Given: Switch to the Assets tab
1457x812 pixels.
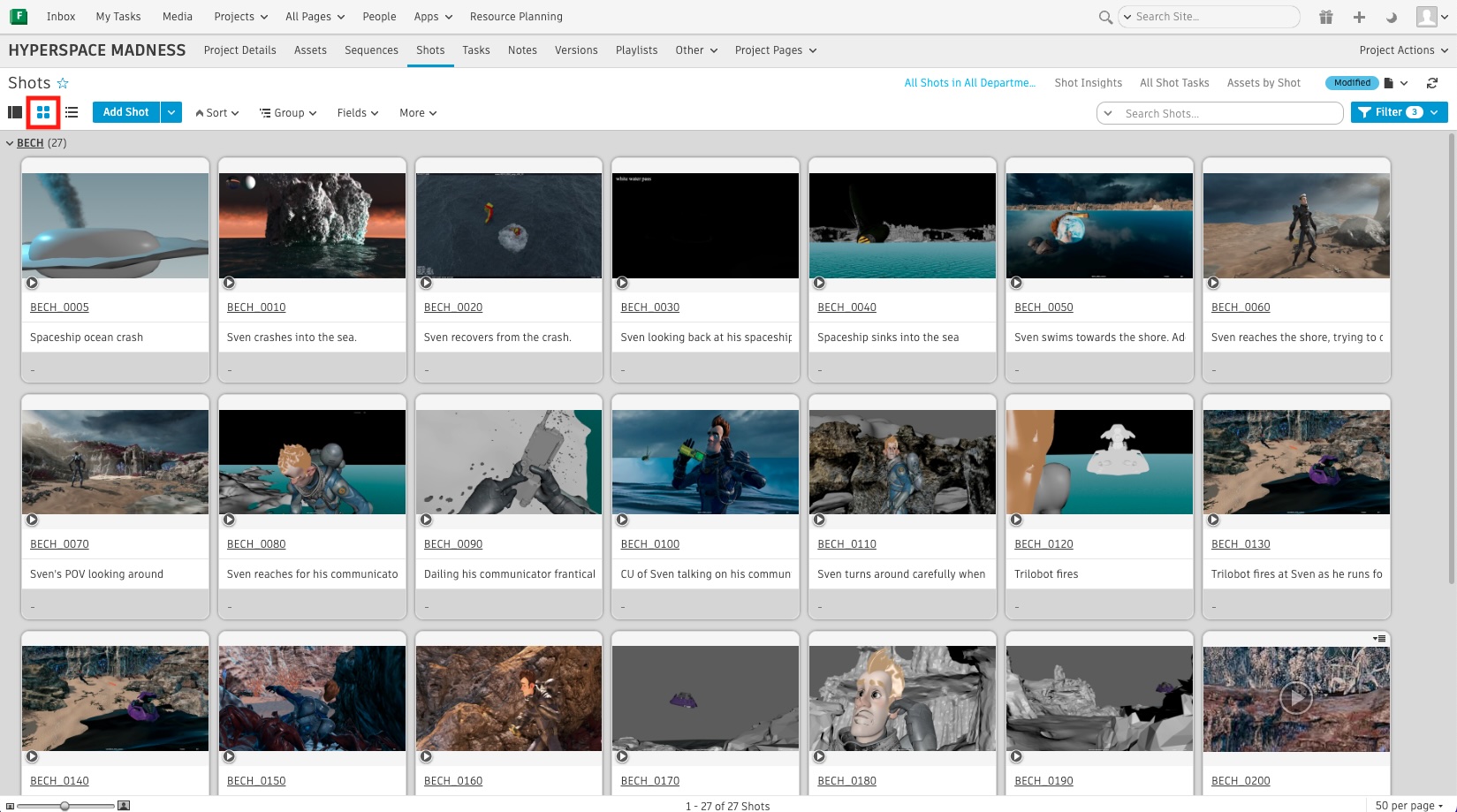Looking at the screenshot, I should (x=310, y=50).
